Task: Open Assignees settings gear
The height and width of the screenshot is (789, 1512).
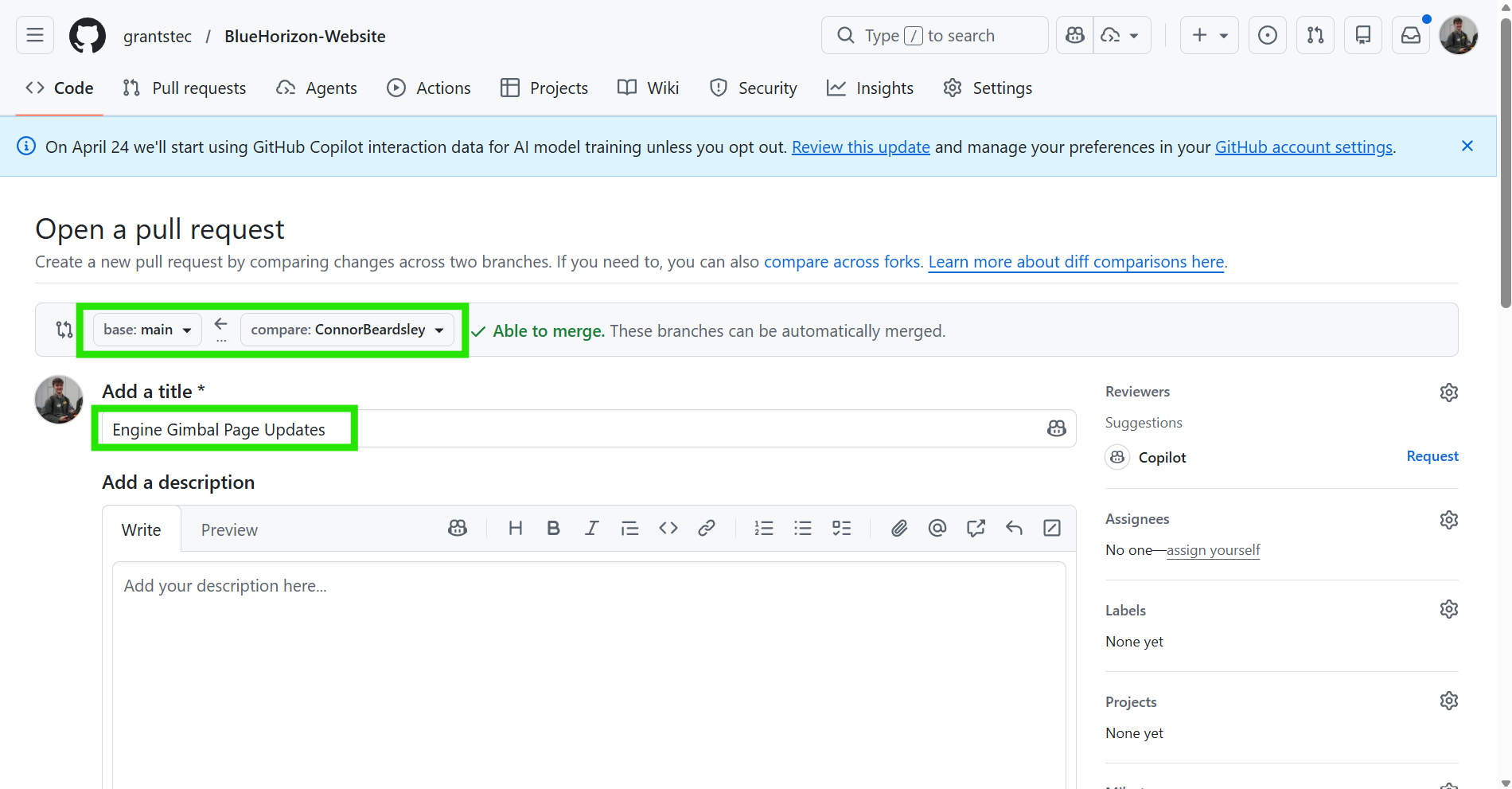Action: click(1449, 520)
